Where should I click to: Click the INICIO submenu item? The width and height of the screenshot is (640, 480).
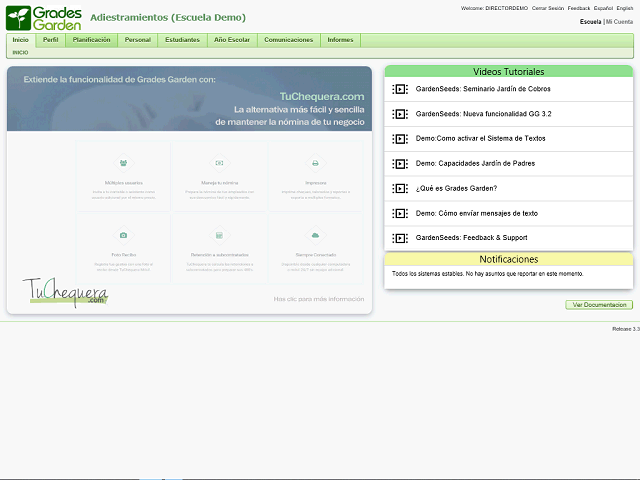(20, 53)
